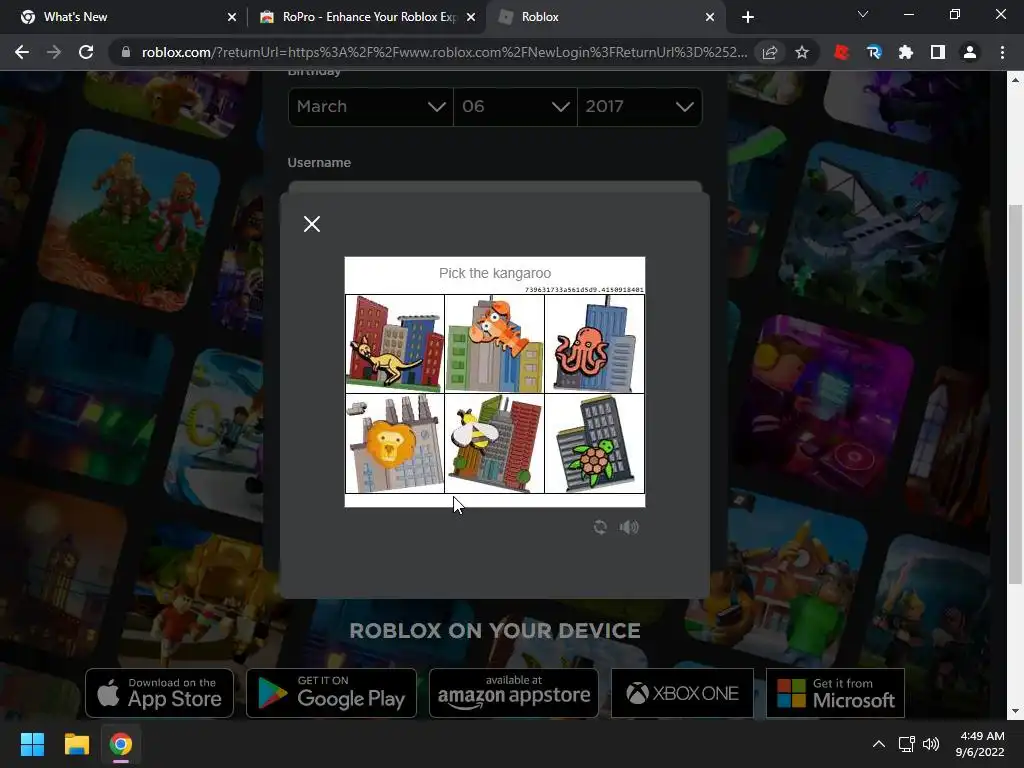Open a new browser tab
The width and height of the screenshot is (1024, 768).
tap(748, 17)
